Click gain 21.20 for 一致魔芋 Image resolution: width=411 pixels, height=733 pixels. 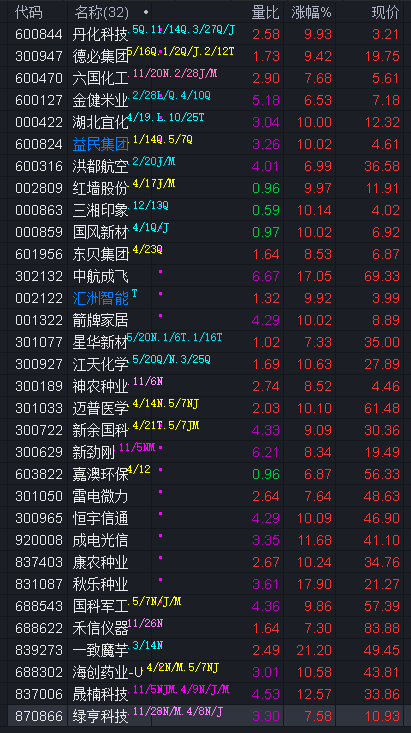tap(314, 649)
